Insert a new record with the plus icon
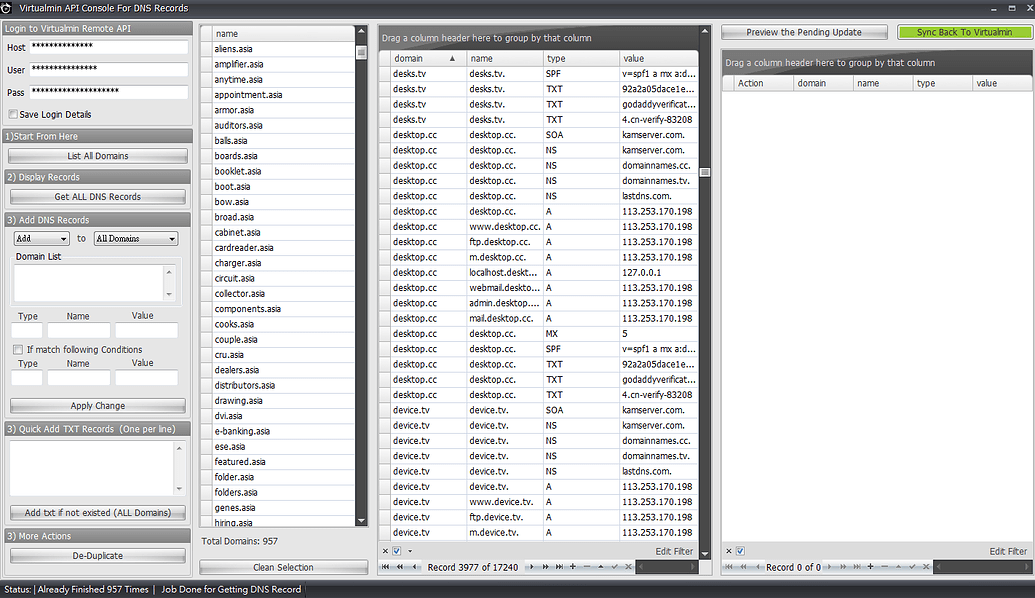Screen dimensions: 1035x598 pyautogui.click(x=573, y=567)
